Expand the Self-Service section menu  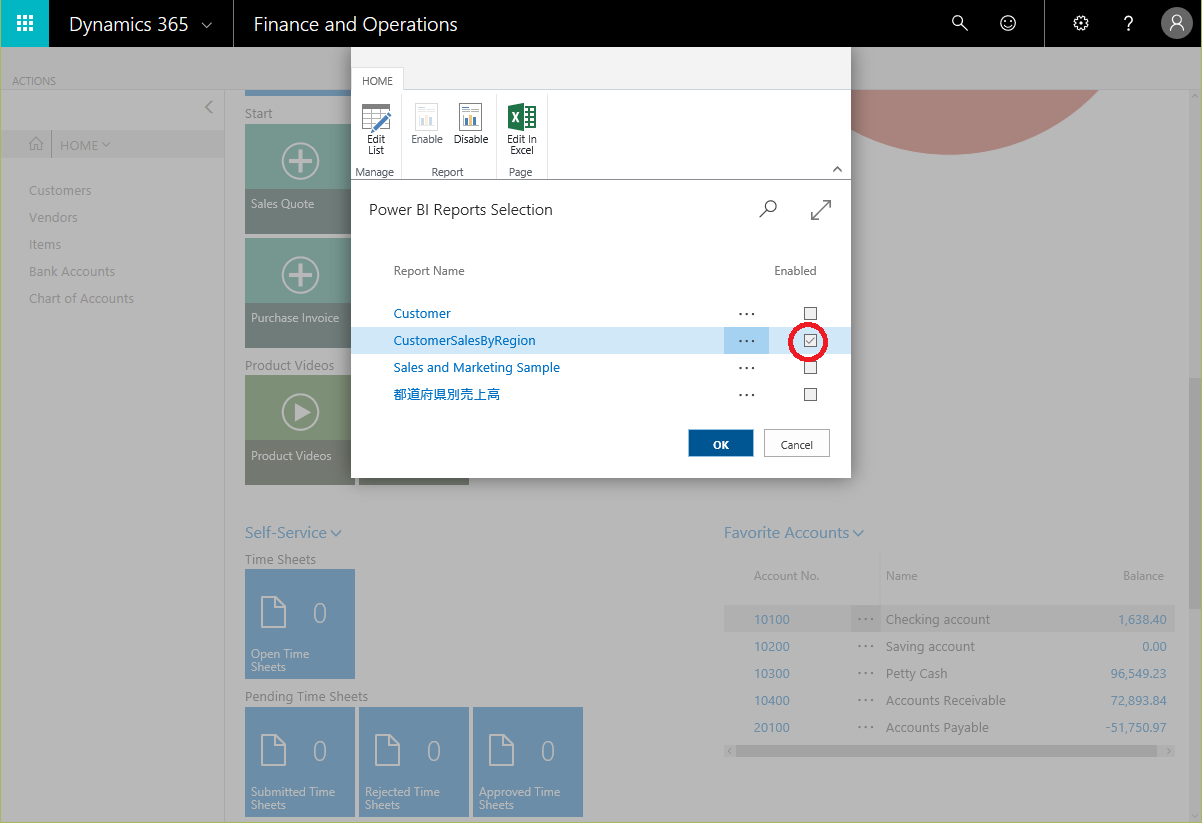pos(293,533)
